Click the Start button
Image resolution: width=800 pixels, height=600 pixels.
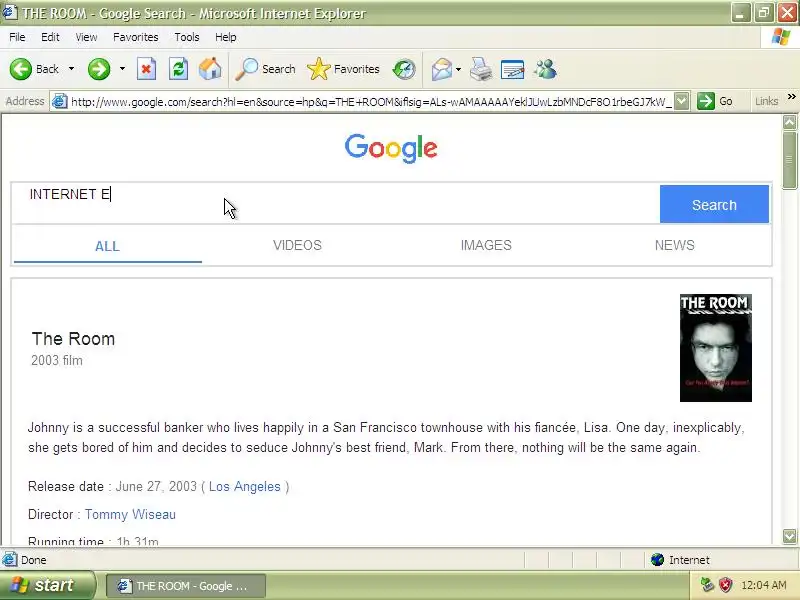[x=47, y=585]
